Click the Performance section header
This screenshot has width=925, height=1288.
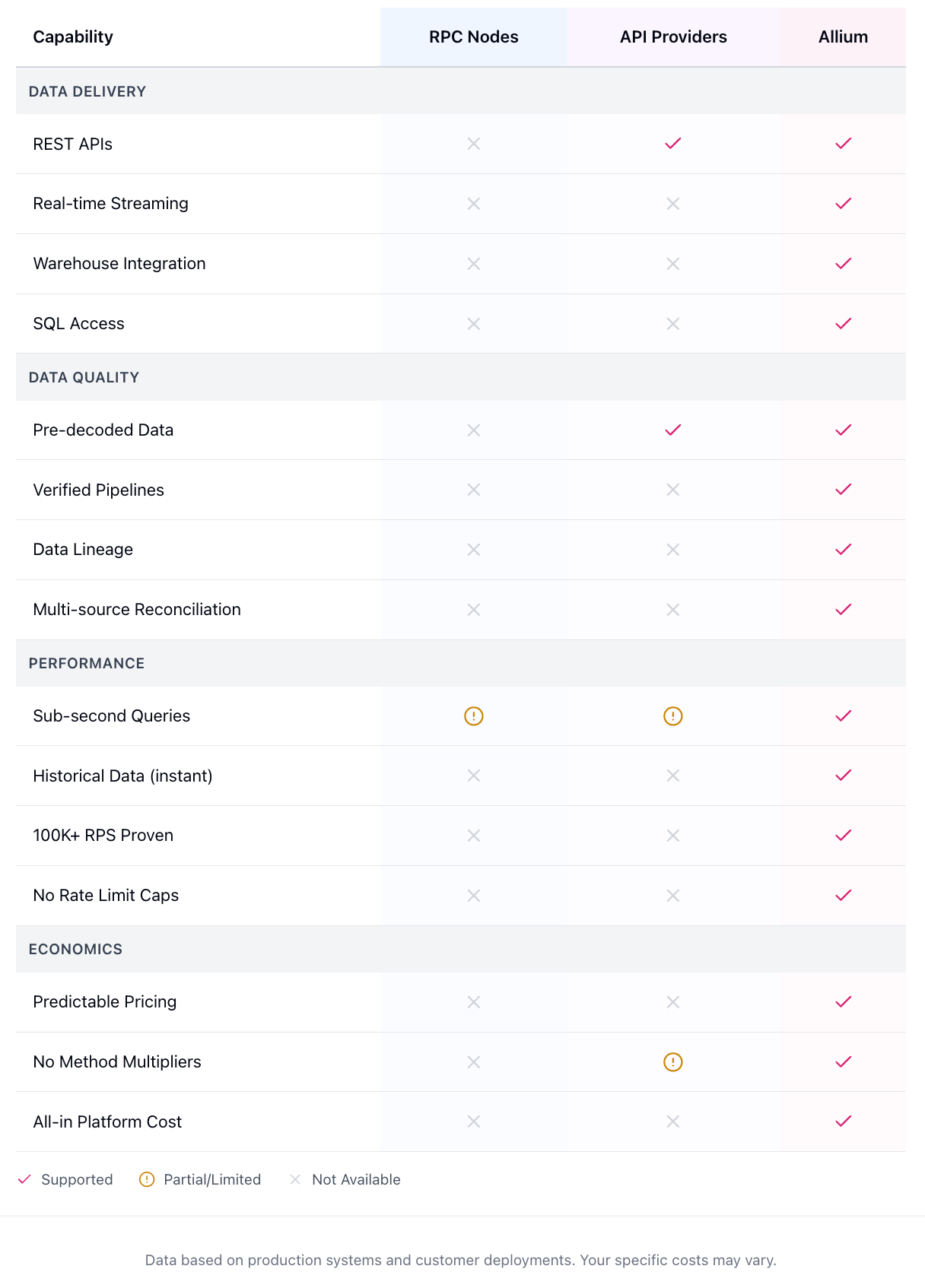(x=87, y=664)
